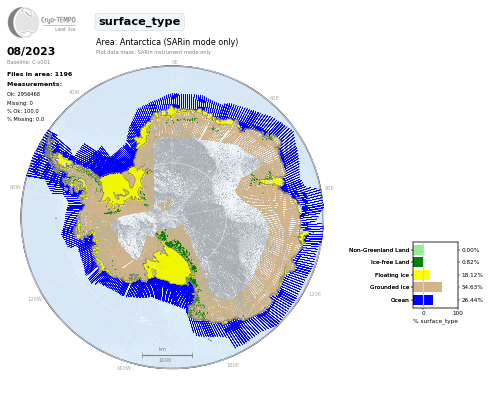Screen dimensions: 492x410
Task: Click the Cryo-TEMPO globe logo
Action: tap(23, 22)
